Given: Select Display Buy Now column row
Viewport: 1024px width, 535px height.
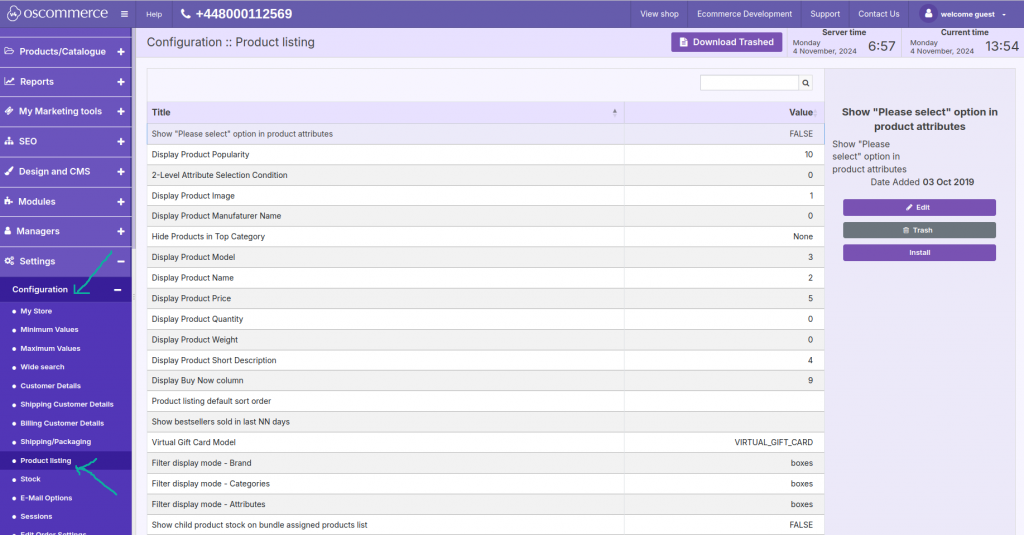Looking at the screenshot, I should [485, 381].
